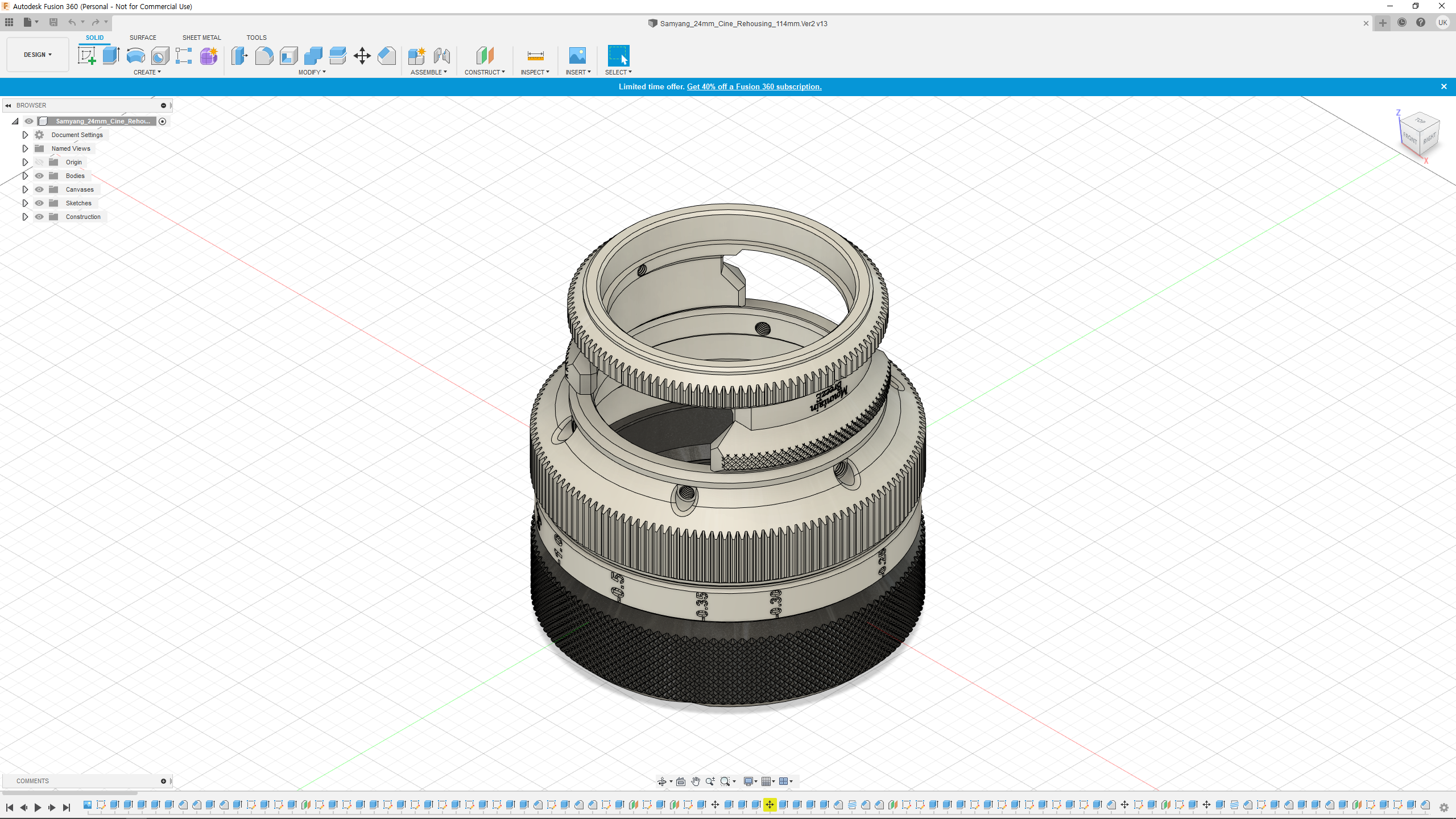
Task: Open the CONSTRUCT menu label
Action: pos(484,72)
